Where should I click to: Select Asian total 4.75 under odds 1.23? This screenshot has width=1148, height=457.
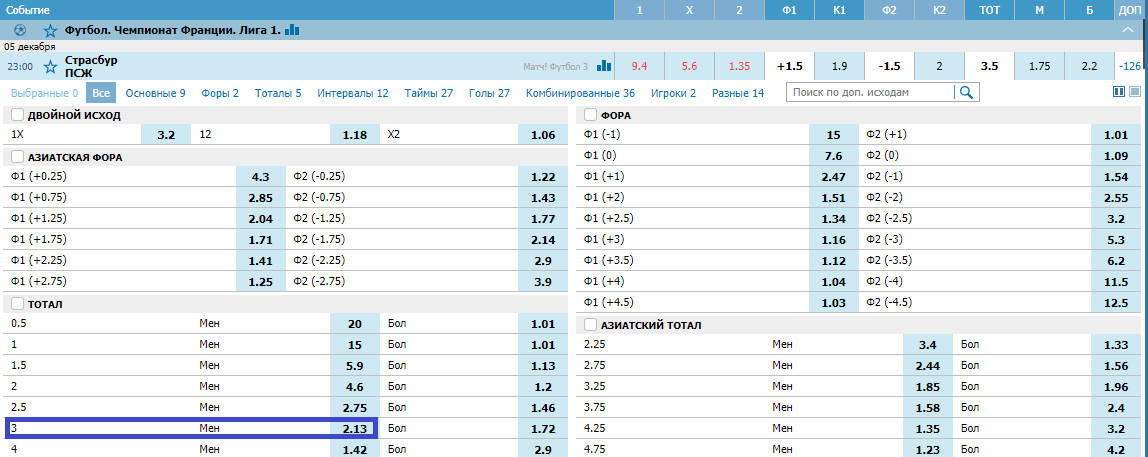(928, 449)
